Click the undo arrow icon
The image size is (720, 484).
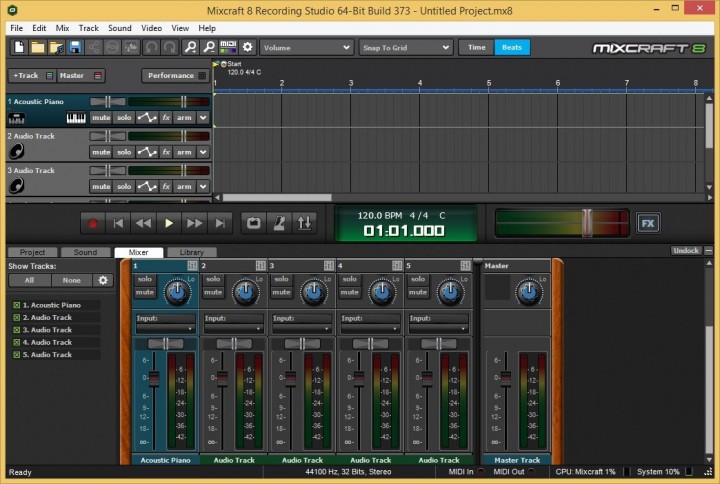[x=152, y=47]
